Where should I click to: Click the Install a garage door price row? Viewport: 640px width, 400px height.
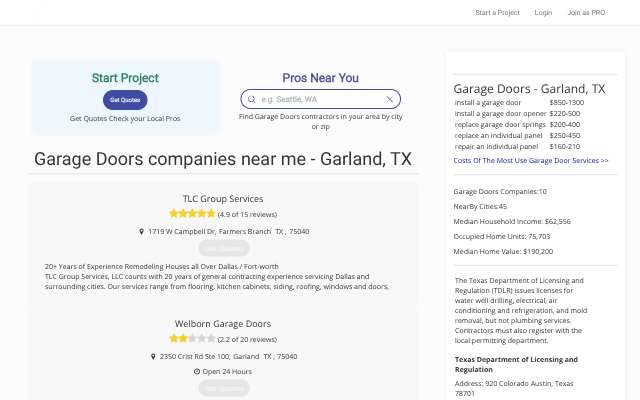[519, 102]
